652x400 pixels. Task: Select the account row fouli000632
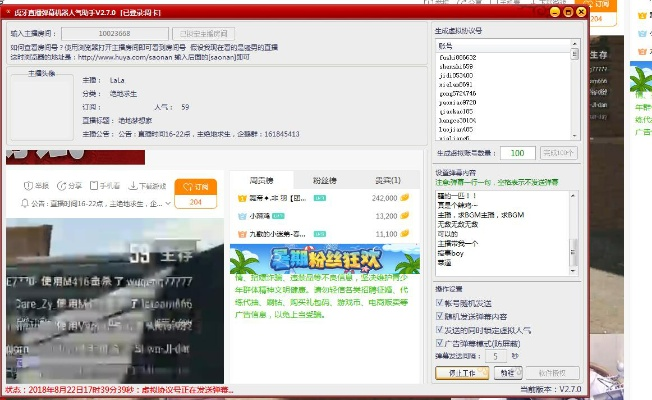click(458, 57)
